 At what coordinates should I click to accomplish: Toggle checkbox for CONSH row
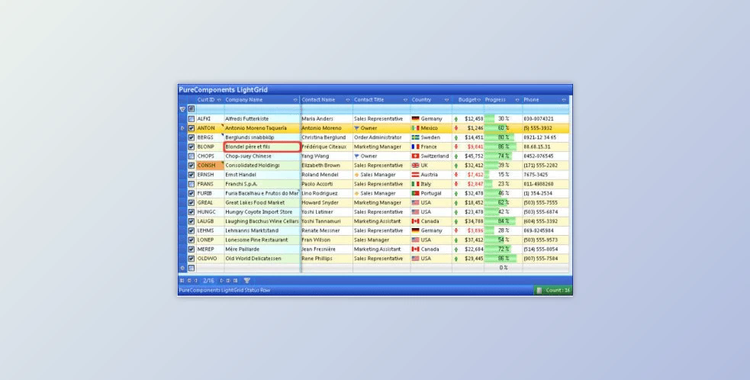click(x=191, y=165)
